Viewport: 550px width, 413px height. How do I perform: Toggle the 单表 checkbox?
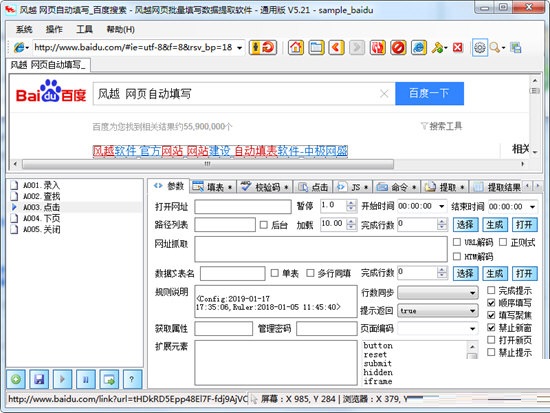click(x=275, y=273)
